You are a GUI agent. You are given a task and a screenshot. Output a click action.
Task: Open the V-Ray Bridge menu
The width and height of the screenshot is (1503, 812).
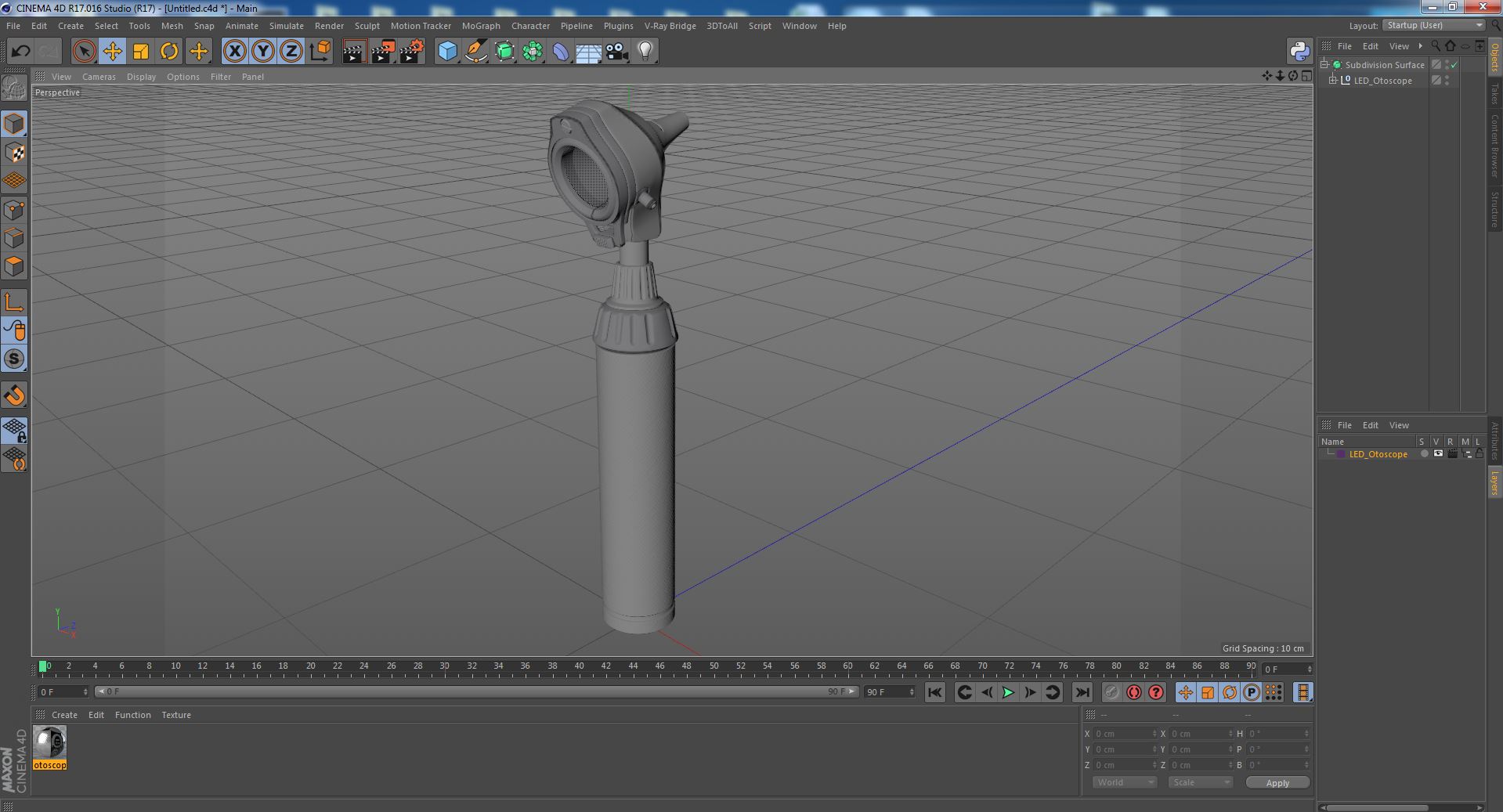tap(670, 26)
